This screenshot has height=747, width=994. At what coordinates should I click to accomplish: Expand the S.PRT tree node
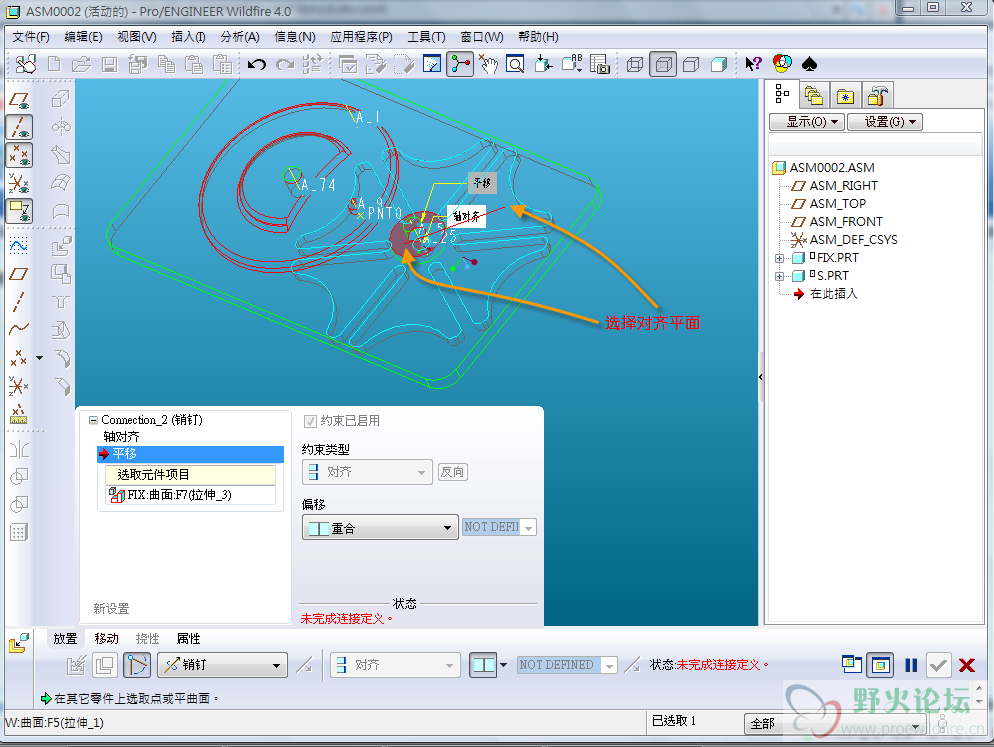tap(779, 276)
